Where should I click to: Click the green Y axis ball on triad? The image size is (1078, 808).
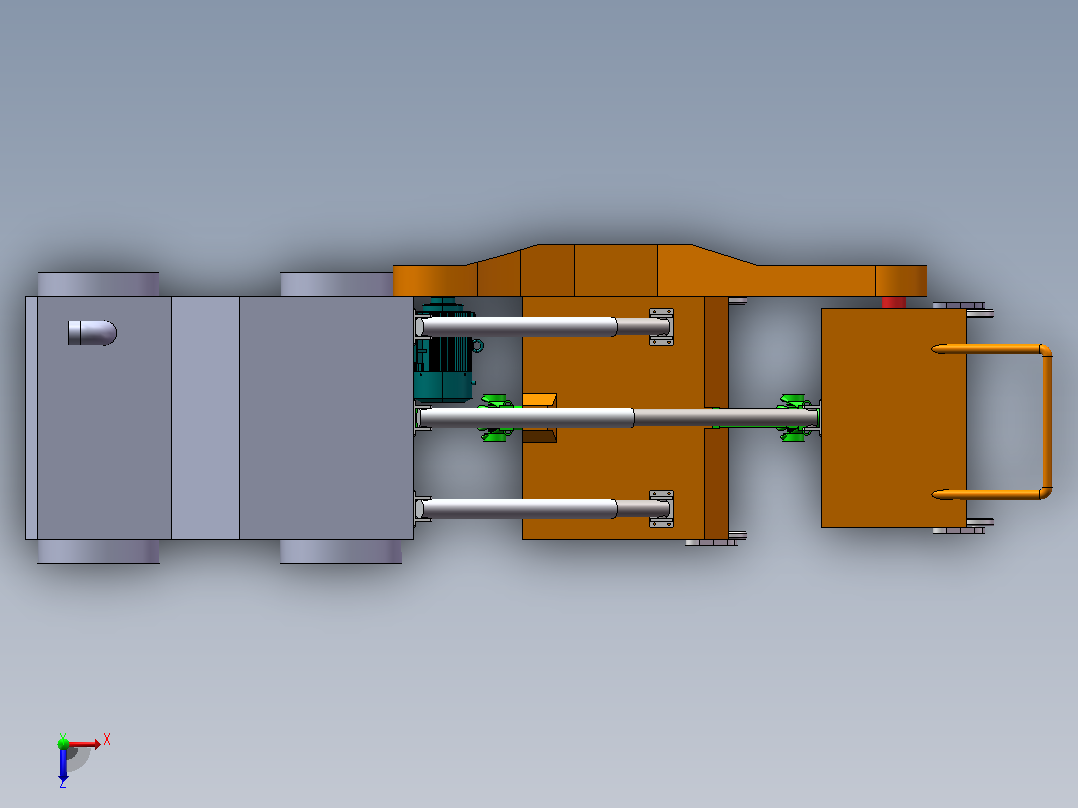[63, 743]
